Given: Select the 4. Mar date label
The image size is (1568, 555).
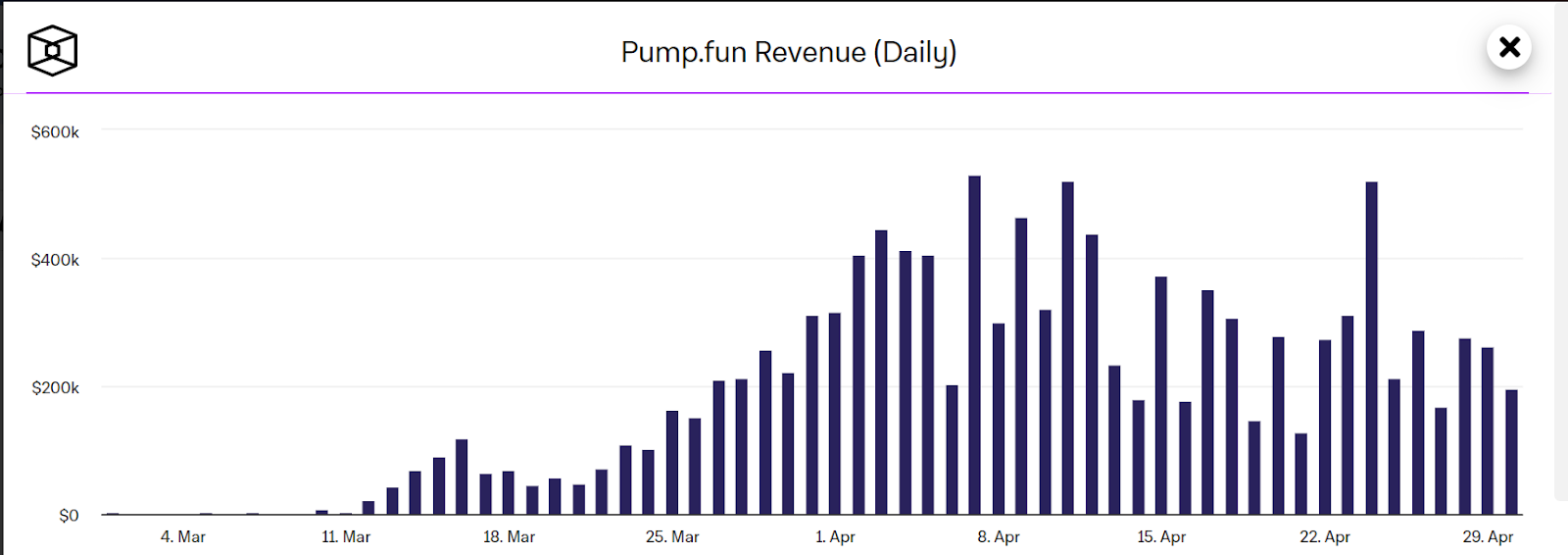Looking at the screenshot, I should pyautogui.click(x=183, y=537).
